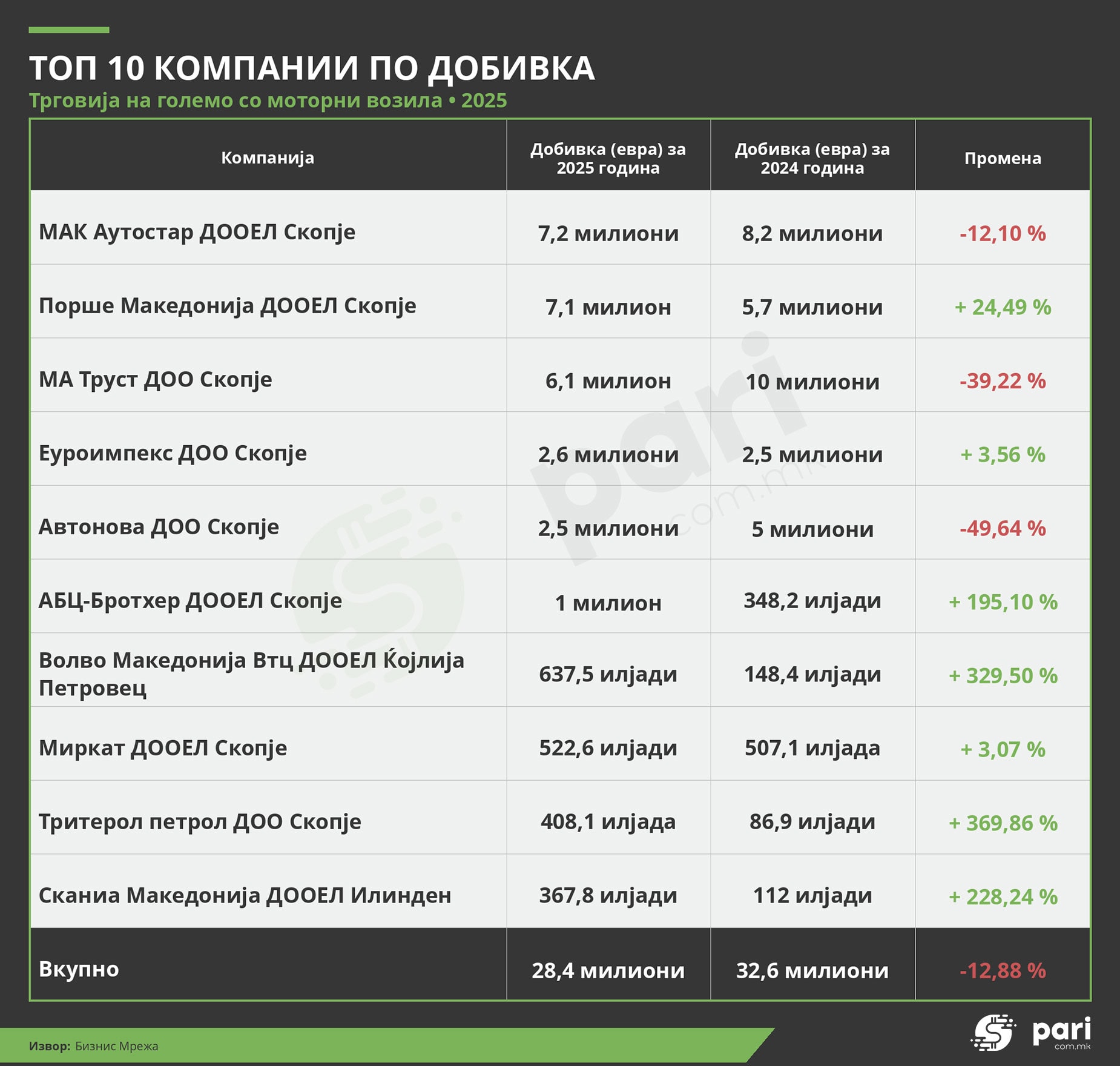Click МАК Аутостар's 2024 profit '8,2 милиони'
The image size is (1120, 1066).
coord(812,233)
